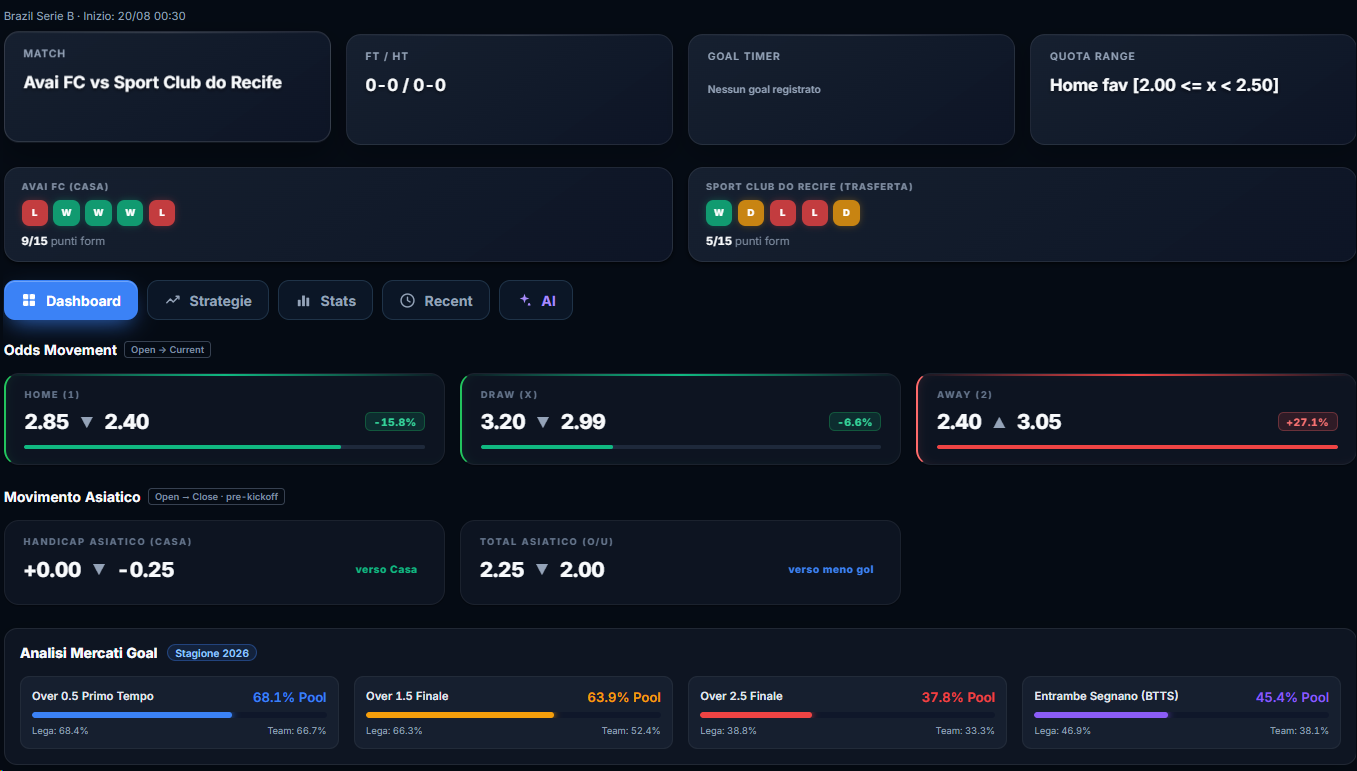Click the down arrow in Handicap Asiatico
Image resolution: width=1357 pixels, height=771 pixels.
pos(99,569)
